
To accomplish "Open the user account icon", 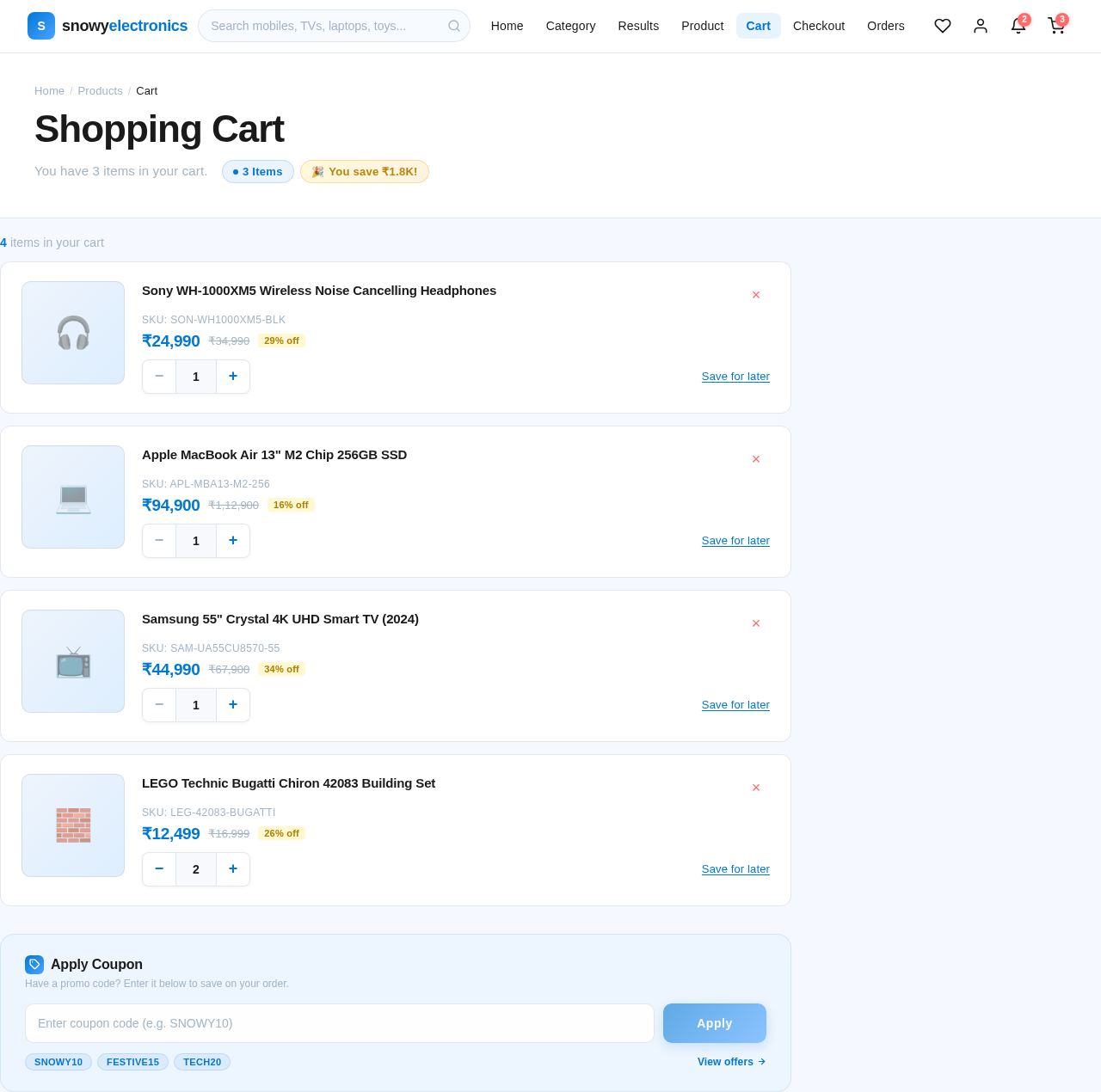I will click(981, 26).
